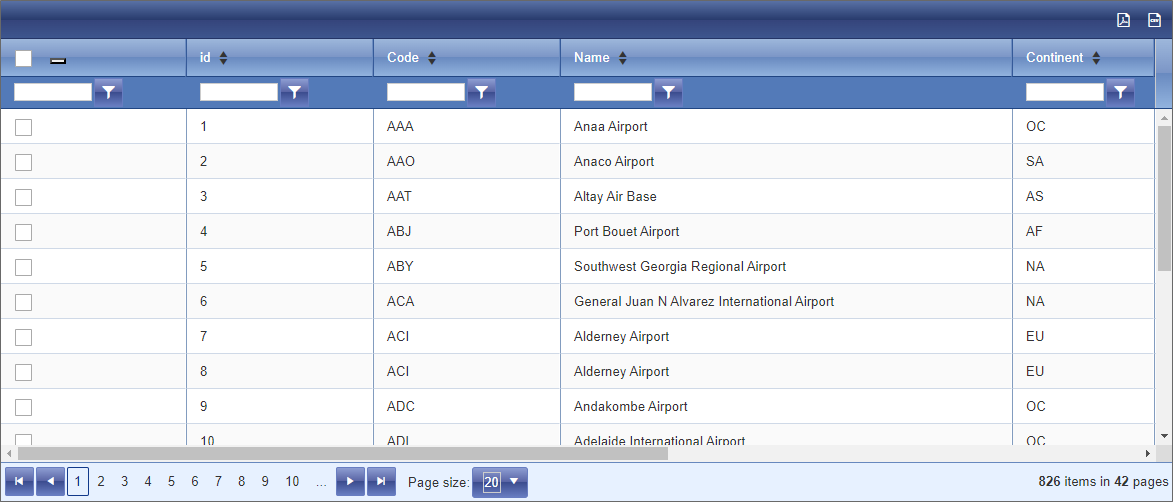Select the Port Bouet Airport row checkbox

pos(23,232)
